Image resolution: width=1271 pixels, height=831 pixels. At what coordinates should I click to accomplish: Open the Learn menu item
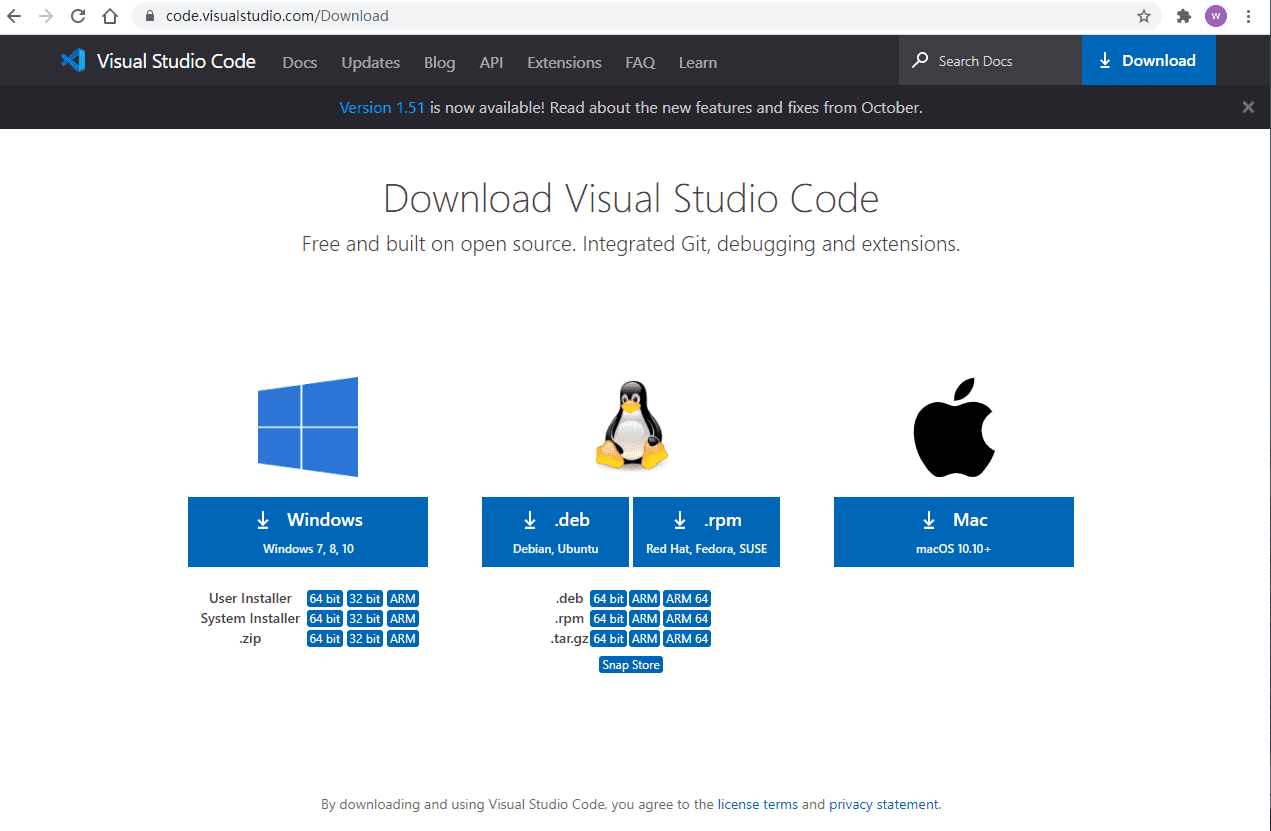tap(698, 62)
